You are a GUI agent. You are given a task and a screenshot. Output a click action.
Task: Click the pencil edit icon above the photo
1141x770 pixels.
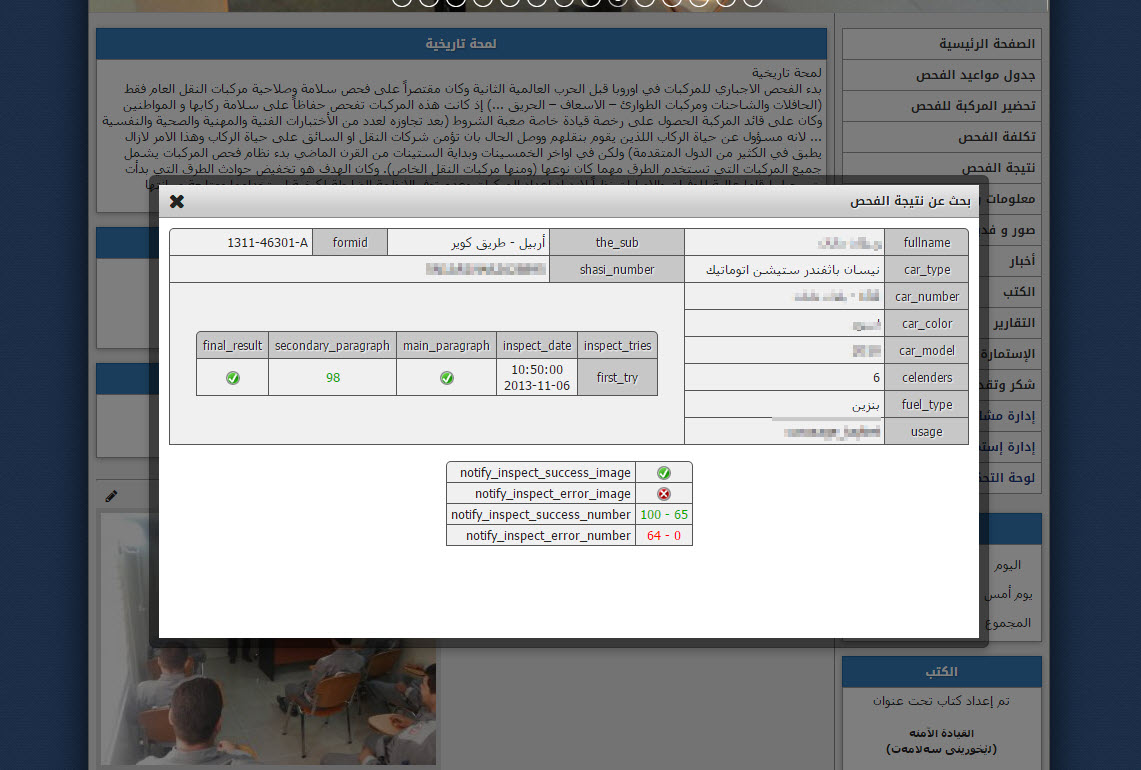(x=111, y=496)
